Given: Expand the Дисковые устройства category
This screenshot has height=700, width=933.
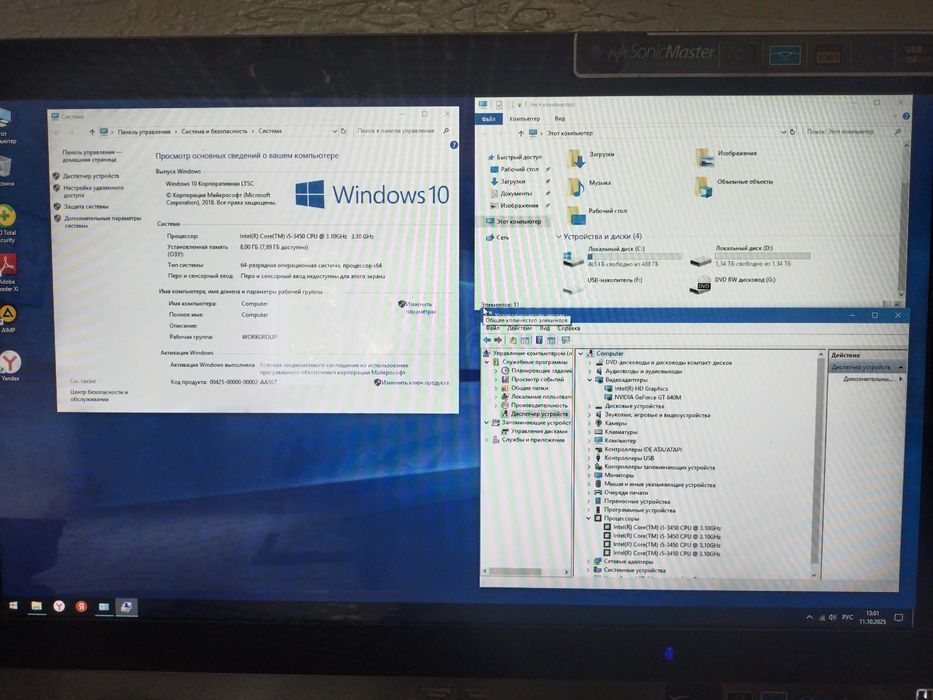Looking at the screenshot, I should 590,406.
